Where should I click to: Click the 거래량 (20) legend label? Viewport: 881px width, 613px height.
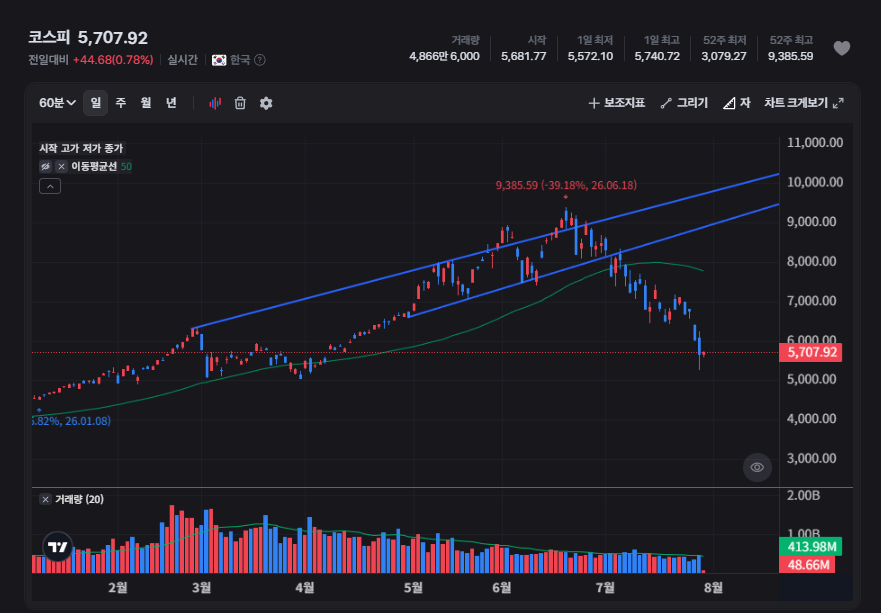[79, 499]
